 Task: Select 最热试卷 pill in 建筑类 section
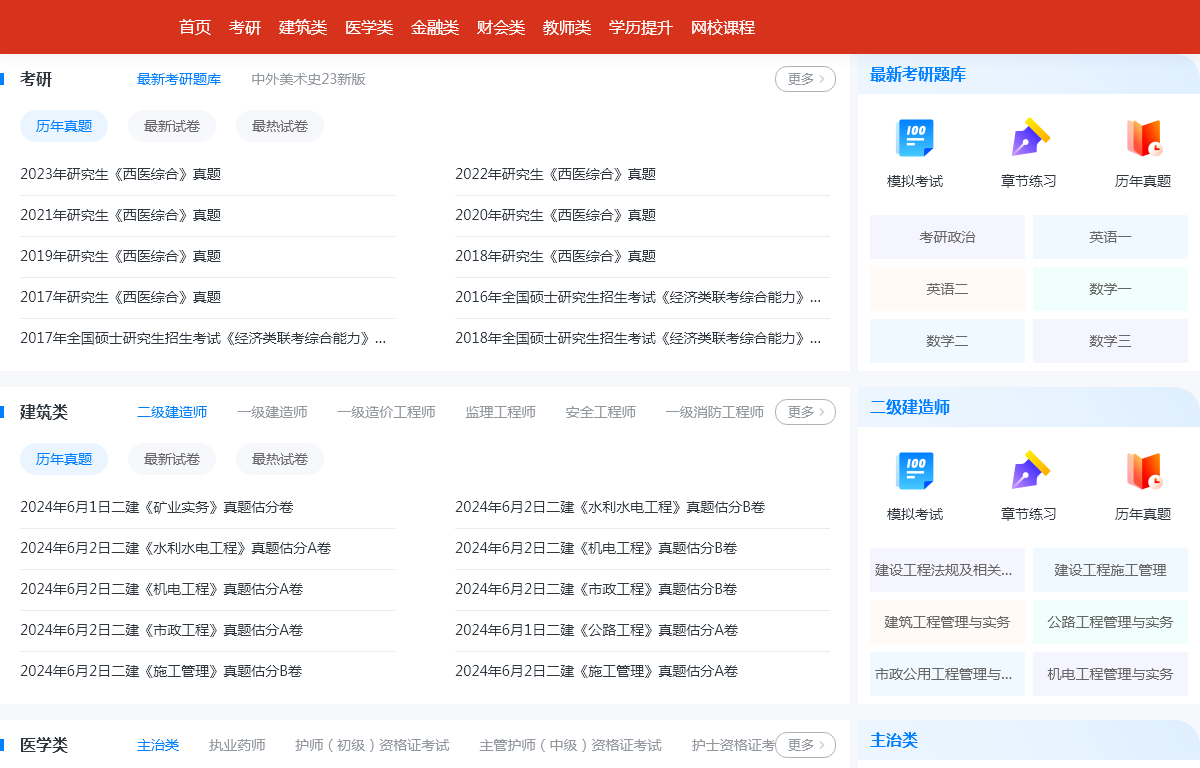(x=280, y=459)
